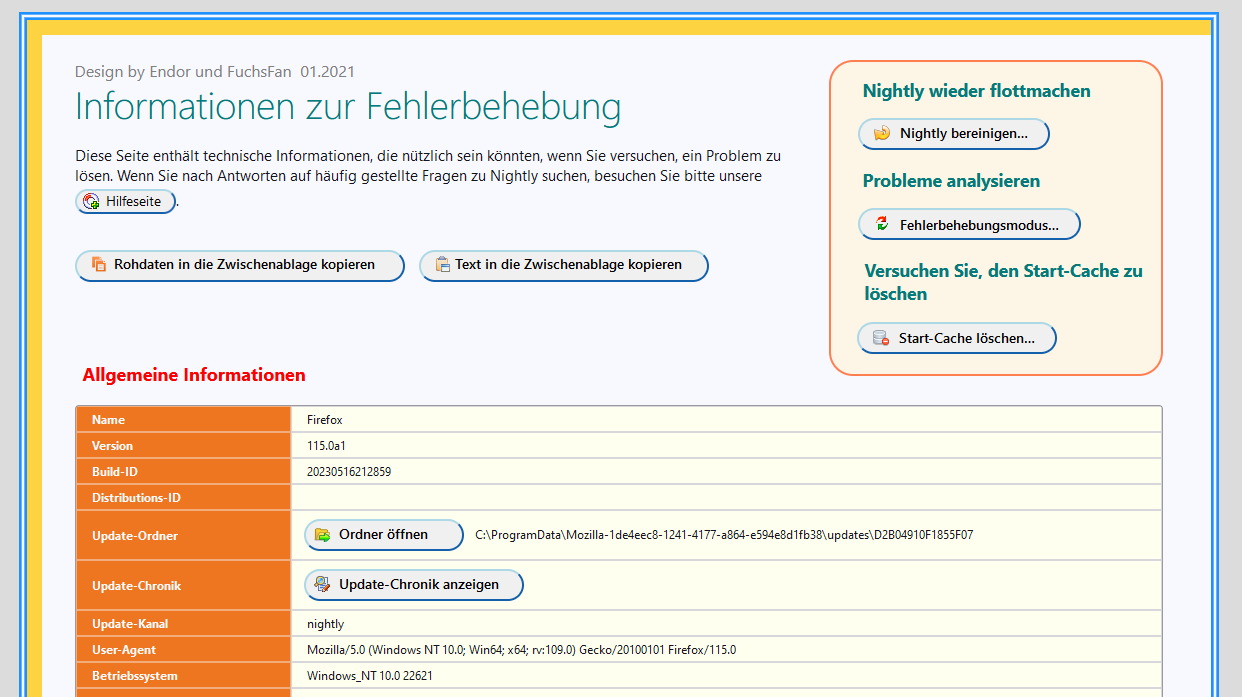The height and width of the screenshot is (697, 1242).
Task: Click the update folder path text
Action: tap(723, 535)
